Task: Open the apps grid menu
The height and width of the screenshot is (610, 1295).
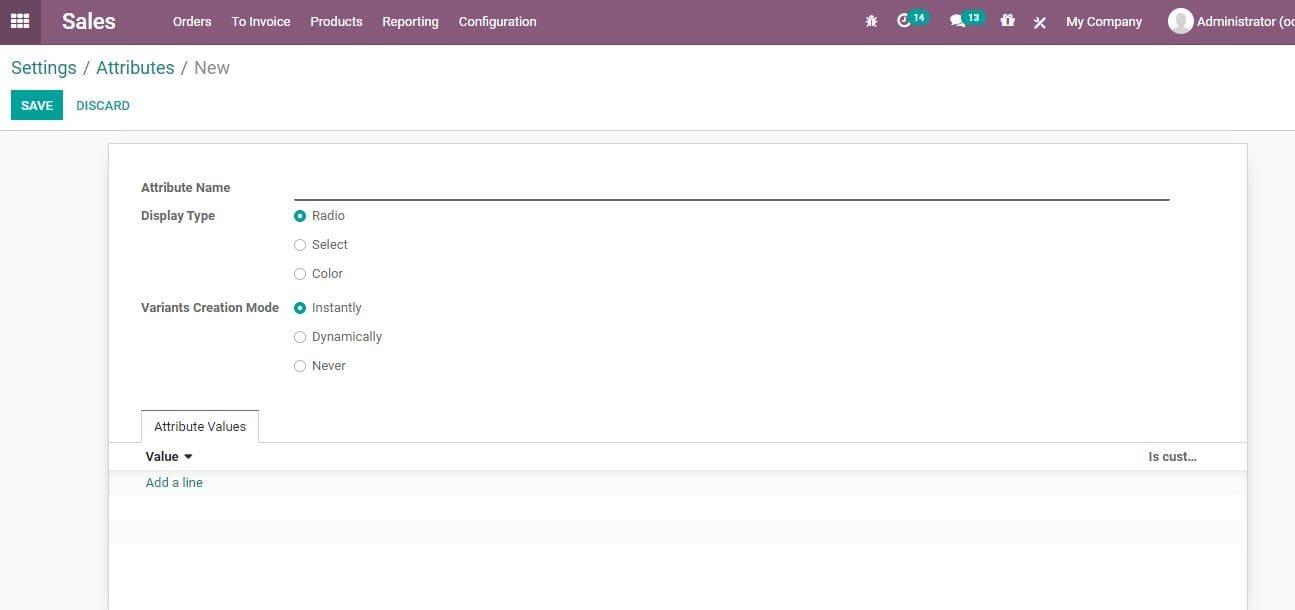Action: (19, 20)
